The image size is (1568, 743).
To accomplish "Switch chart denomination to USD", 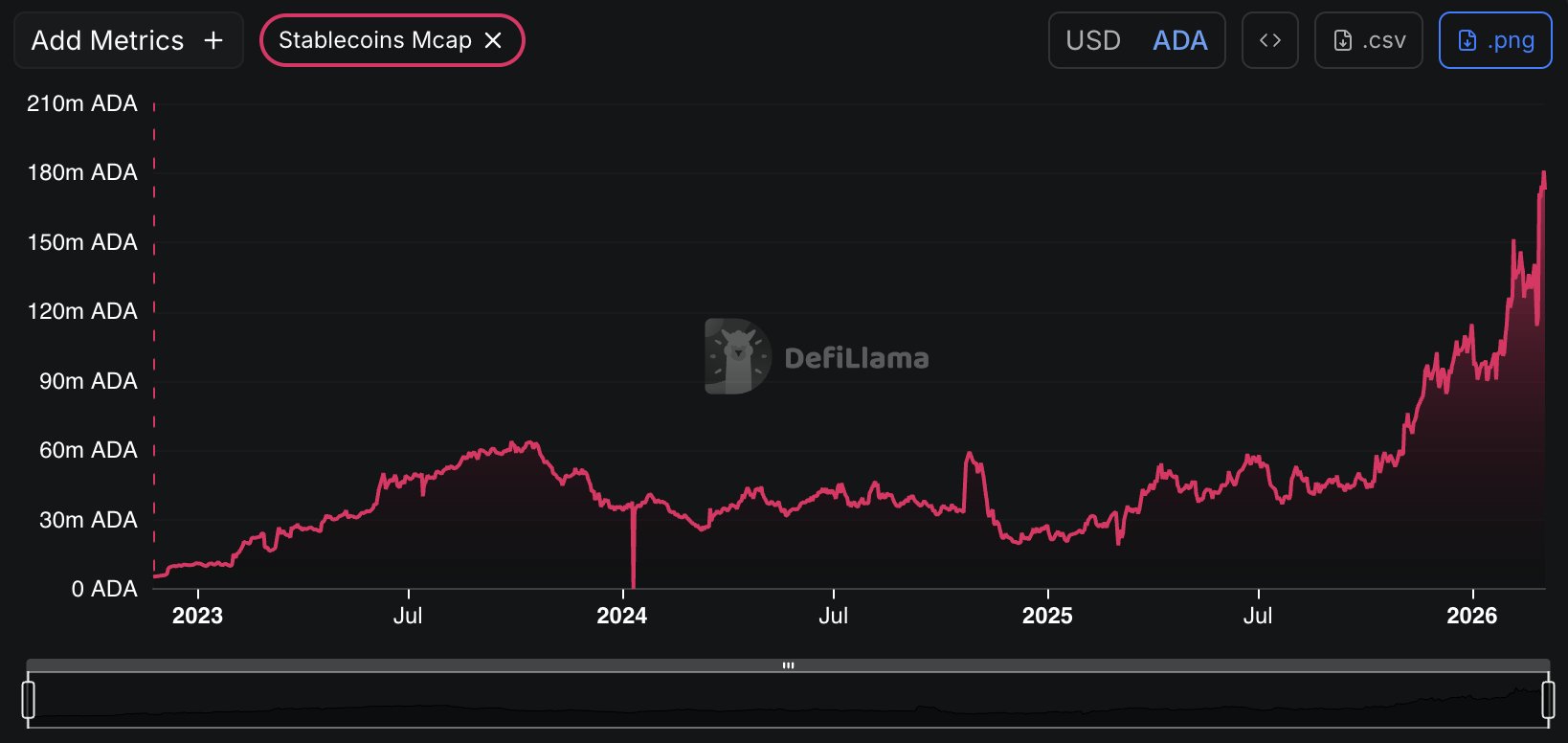I will click(1093, 40).
